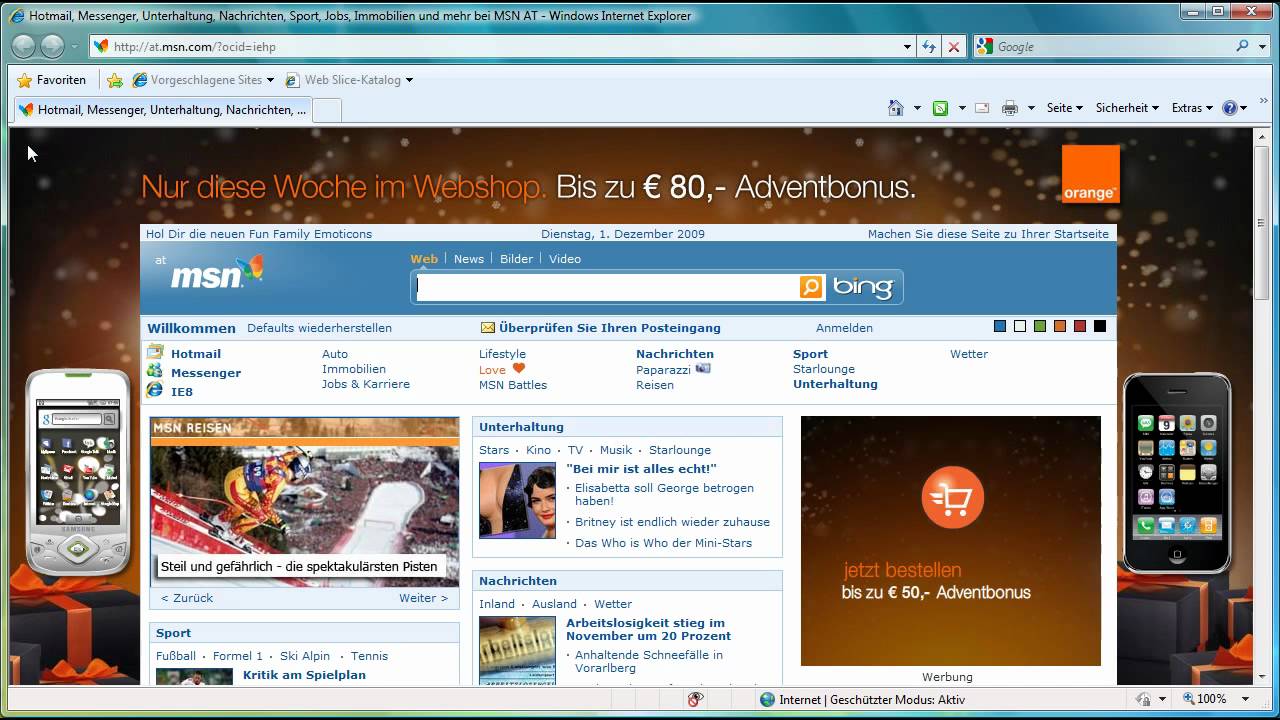The image size is (1280, 720).
Task: Click the Google search box in toolbar
Action: tap(1112, 46)
